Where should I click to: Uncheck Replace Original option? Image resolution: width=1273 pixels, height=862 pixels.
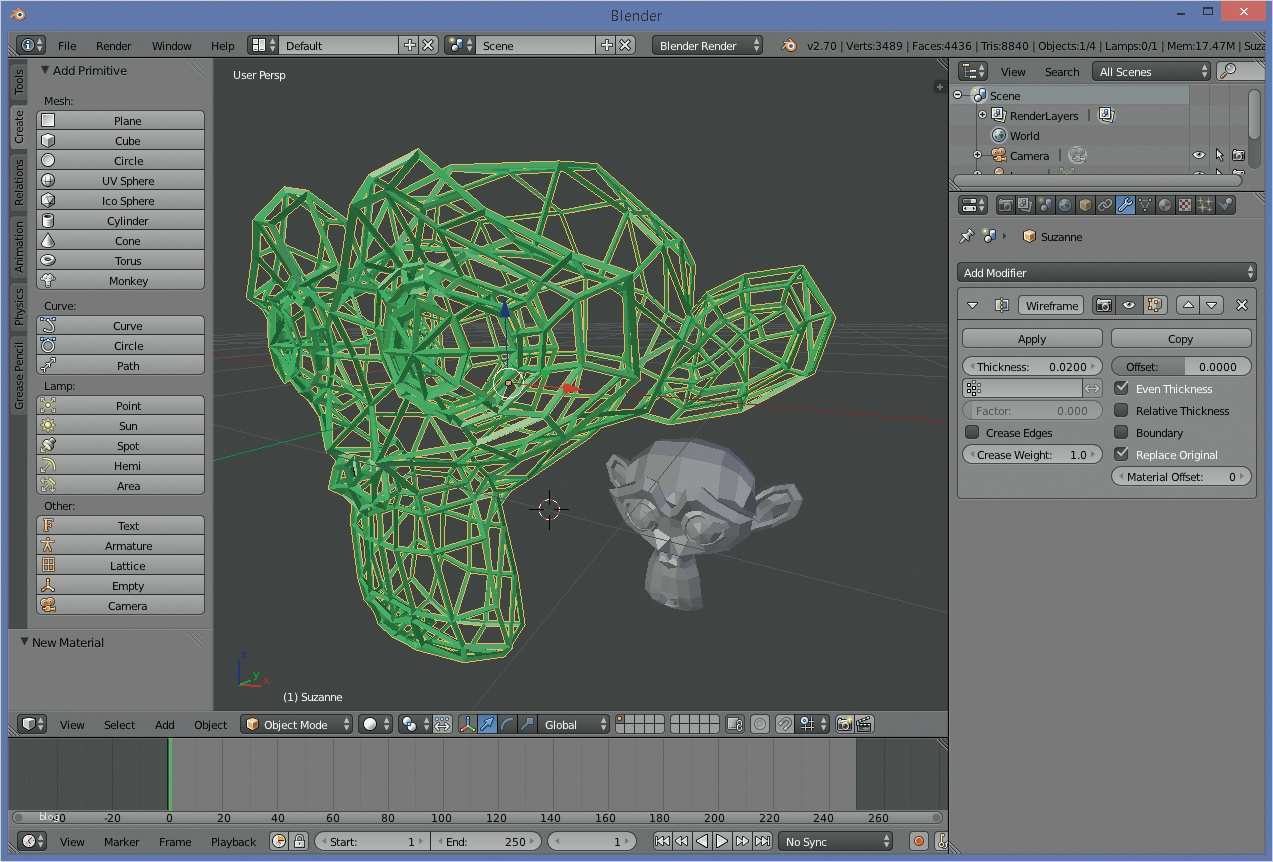tap(1121, 454)
